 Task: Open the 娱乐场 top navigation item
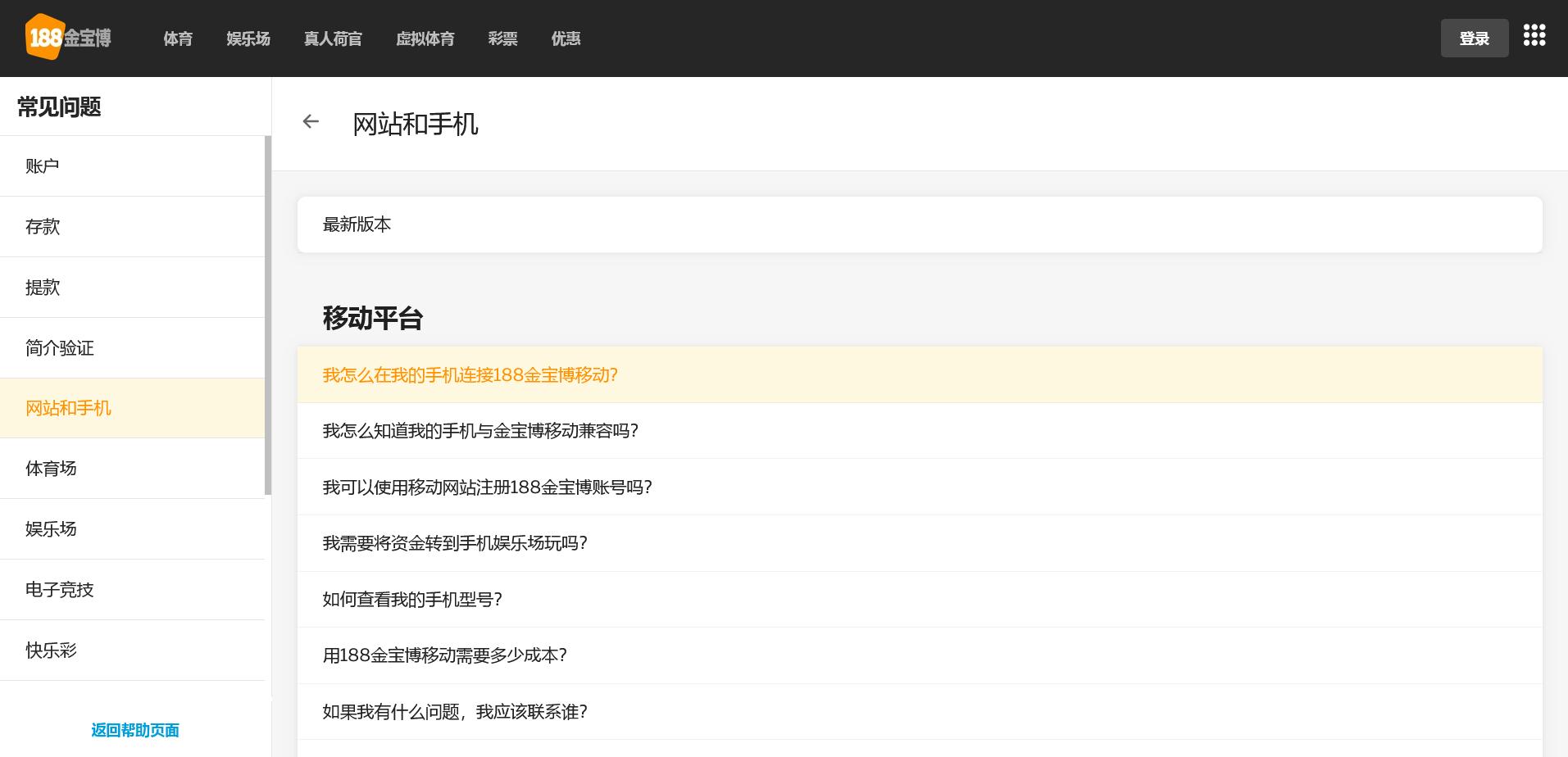[248, 39]
